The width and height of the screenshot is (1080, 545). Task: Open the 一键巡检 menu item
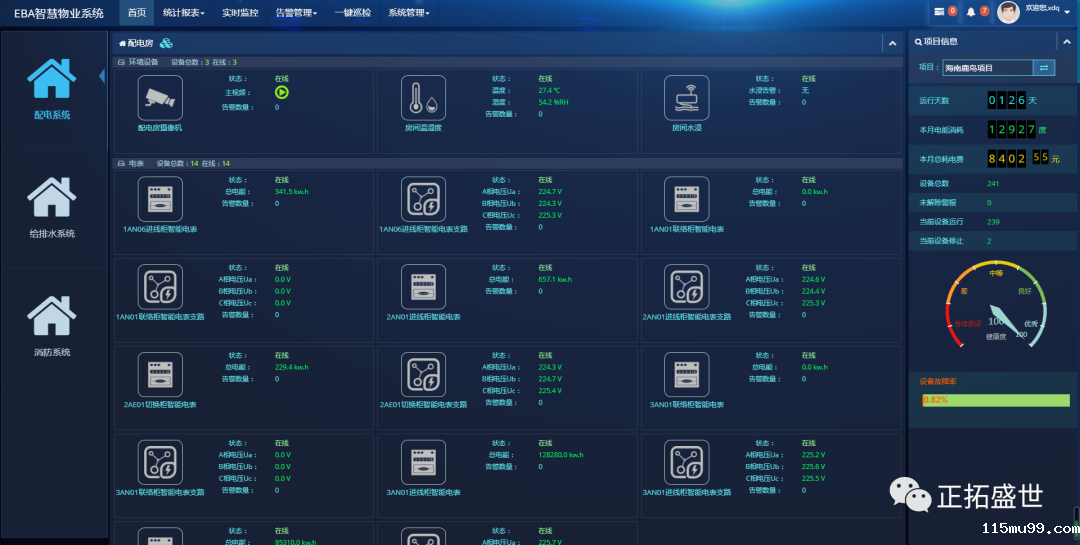point(353,13)
